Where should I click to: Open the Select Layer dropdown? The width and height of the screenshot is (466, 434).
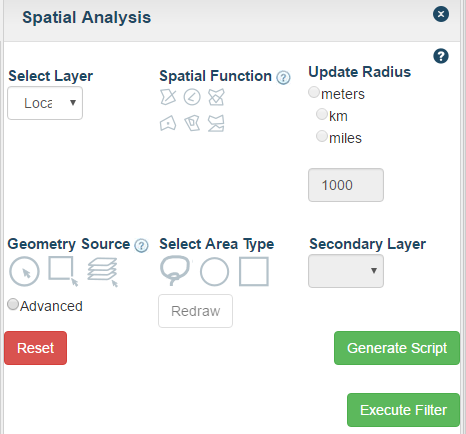(45, 103)
